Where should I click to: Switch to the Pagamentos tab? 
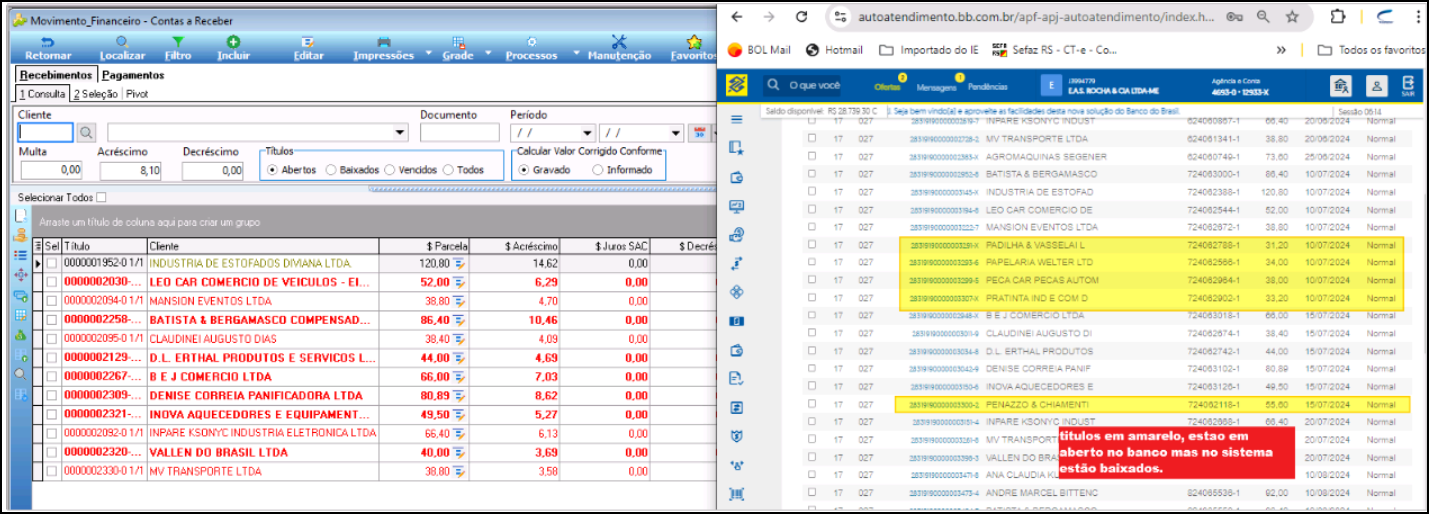click(x=133, y=75)
